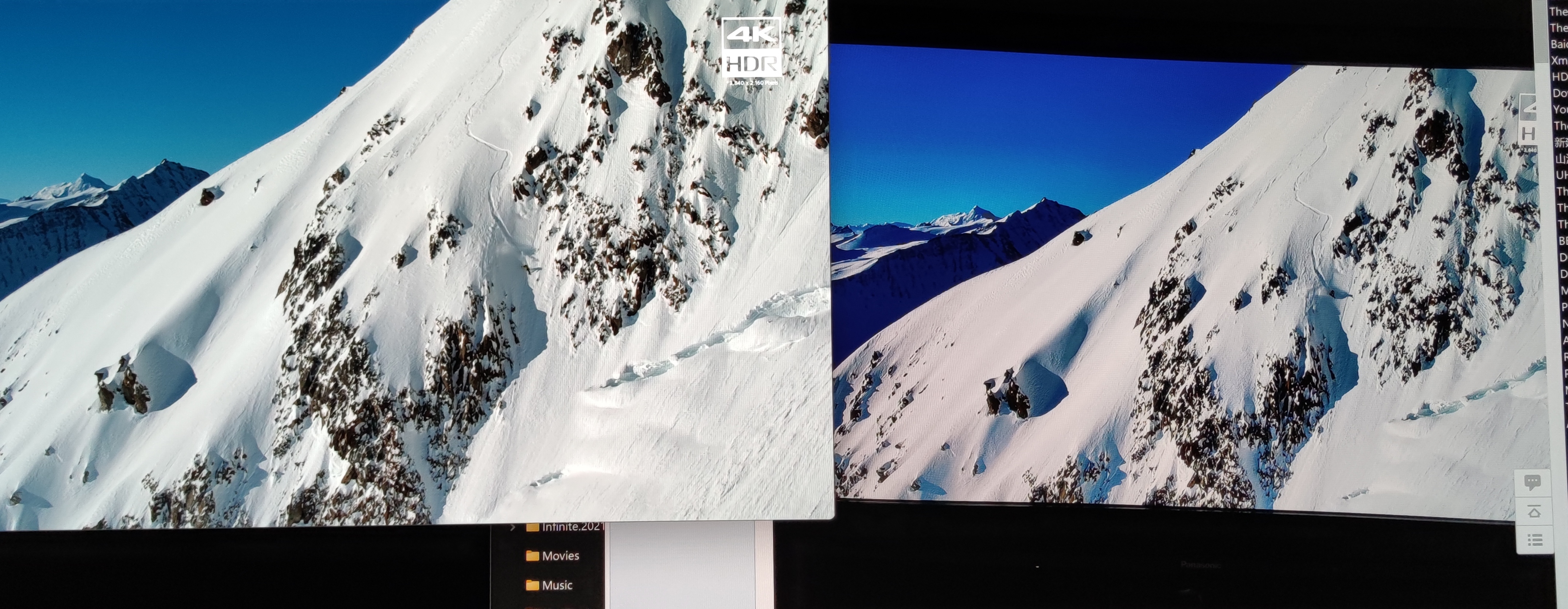
Task: Expand the Infinite.2021 folder chevron
Action: [513, 527]
